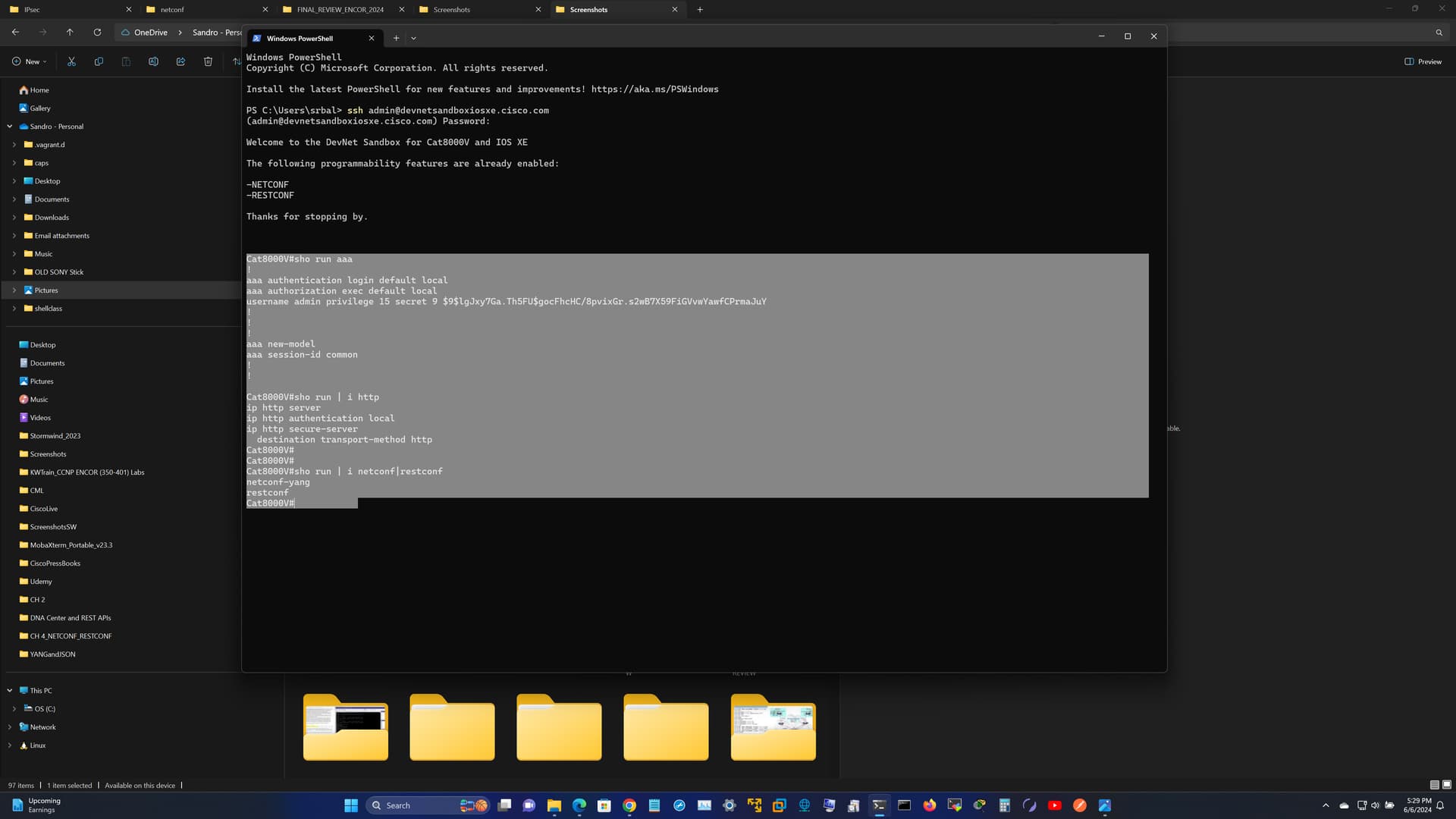Open the Windows Start menu
This screenshot has height=819, width=1456.
(x=351, y=805)
